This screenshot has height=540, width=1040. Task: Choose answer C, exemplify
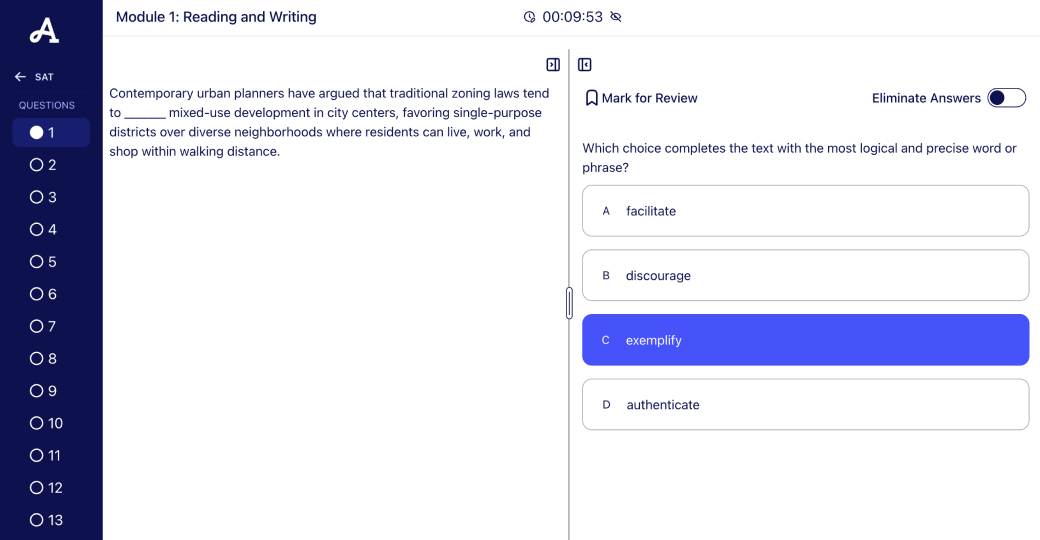point(805,340)
